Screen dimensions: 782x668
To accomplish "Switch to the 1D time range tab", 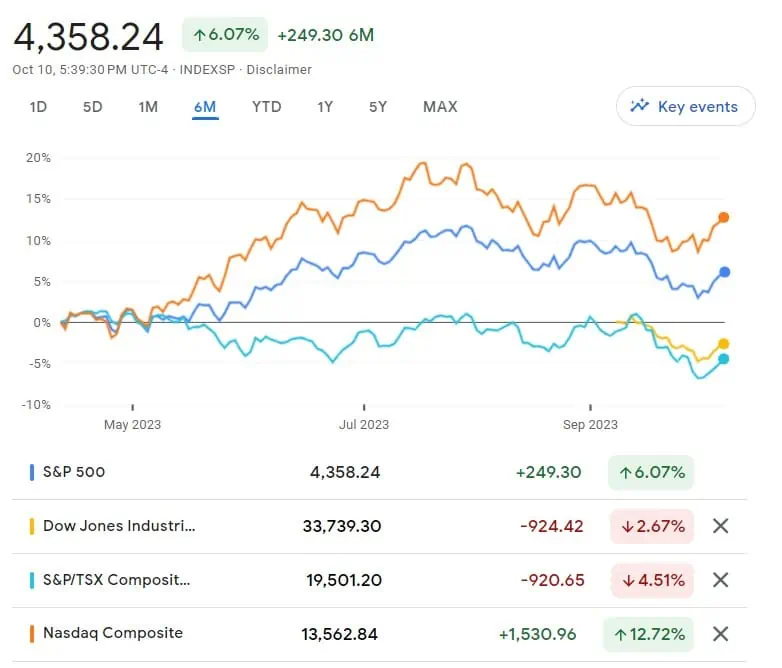I will [38, 107].
